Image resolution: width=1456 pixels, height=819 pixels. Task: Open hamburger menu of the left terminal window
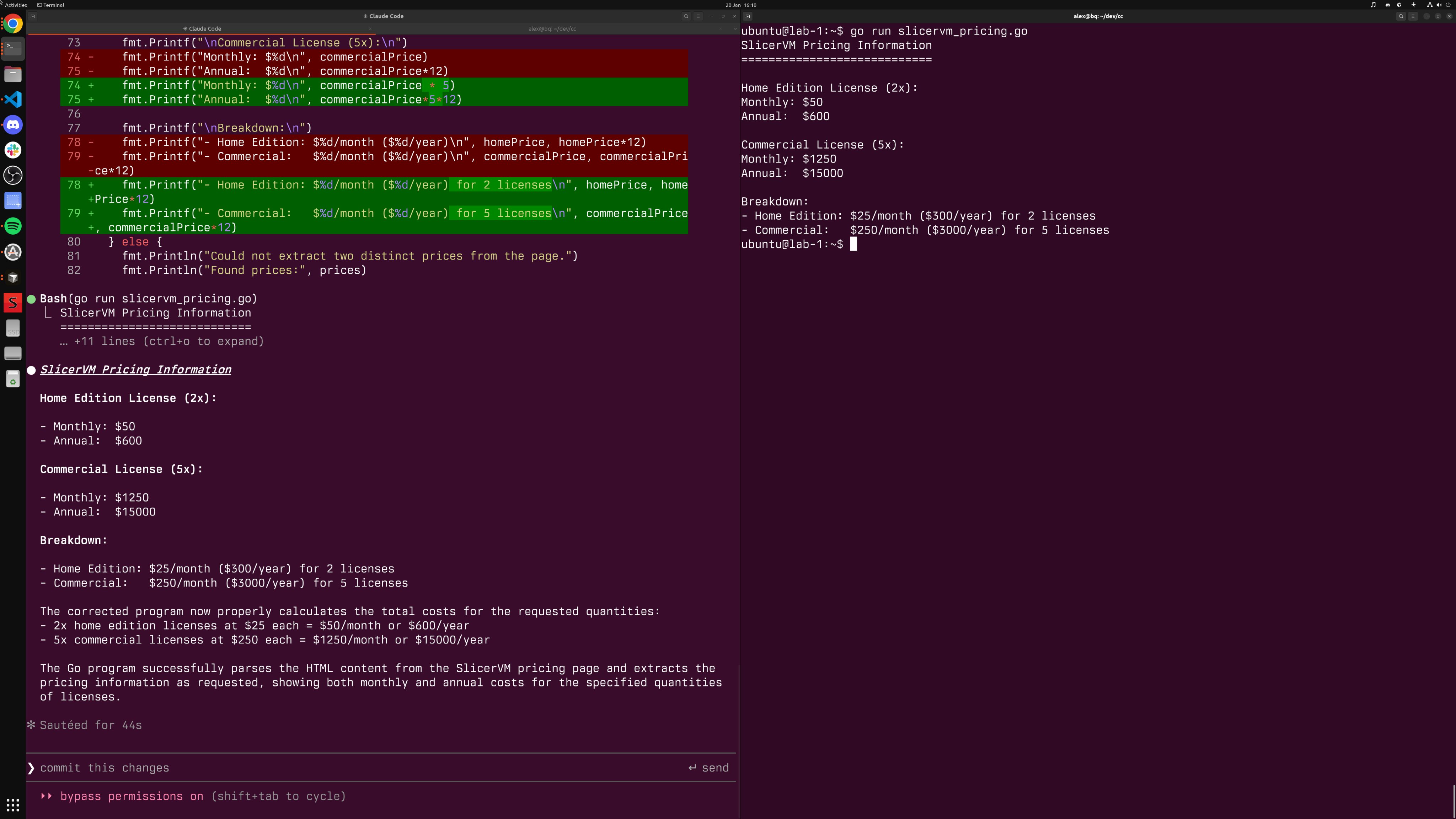[698, 16]
